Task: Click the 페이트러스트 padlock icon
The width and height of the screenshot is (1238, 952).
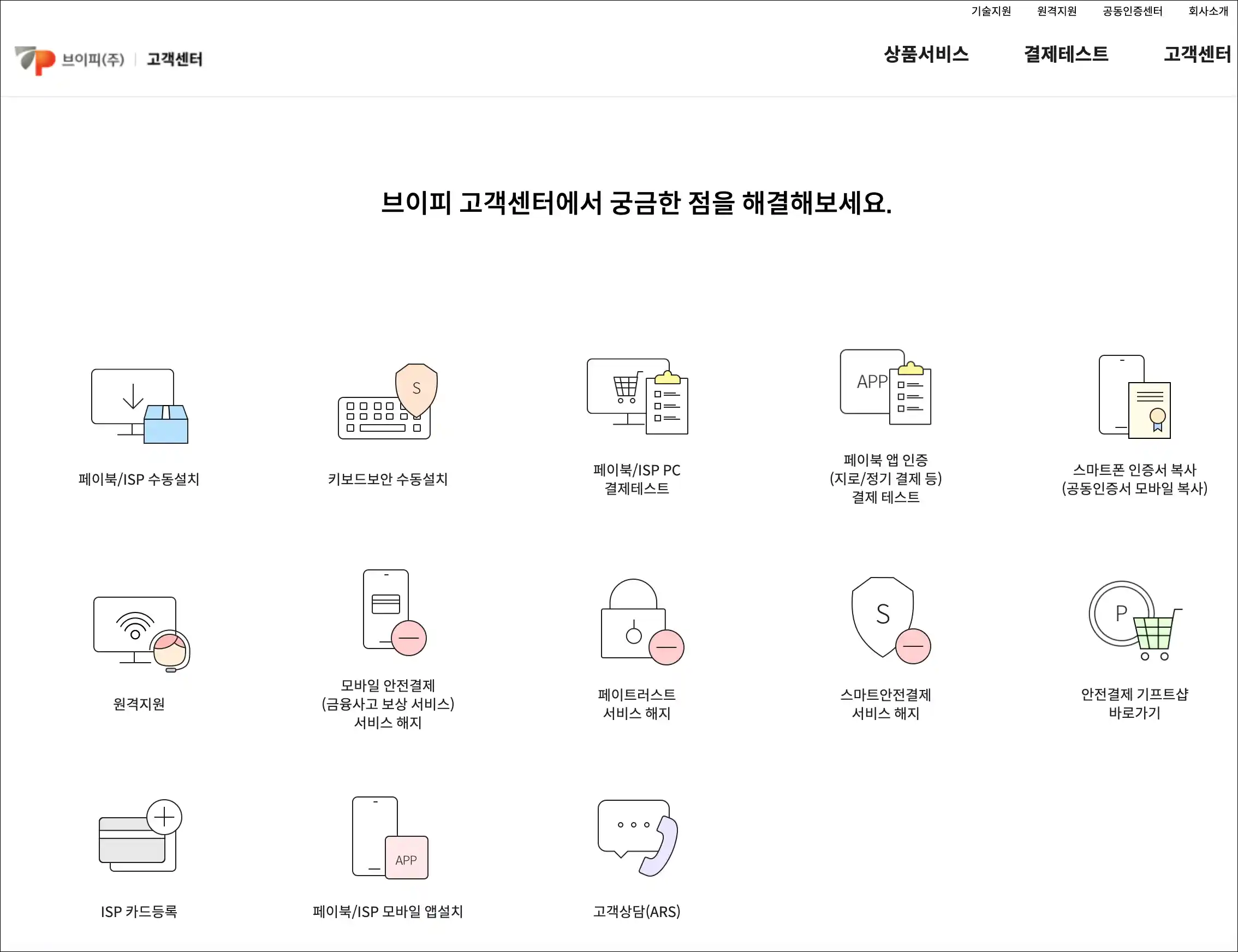Action: click(642, 622)
